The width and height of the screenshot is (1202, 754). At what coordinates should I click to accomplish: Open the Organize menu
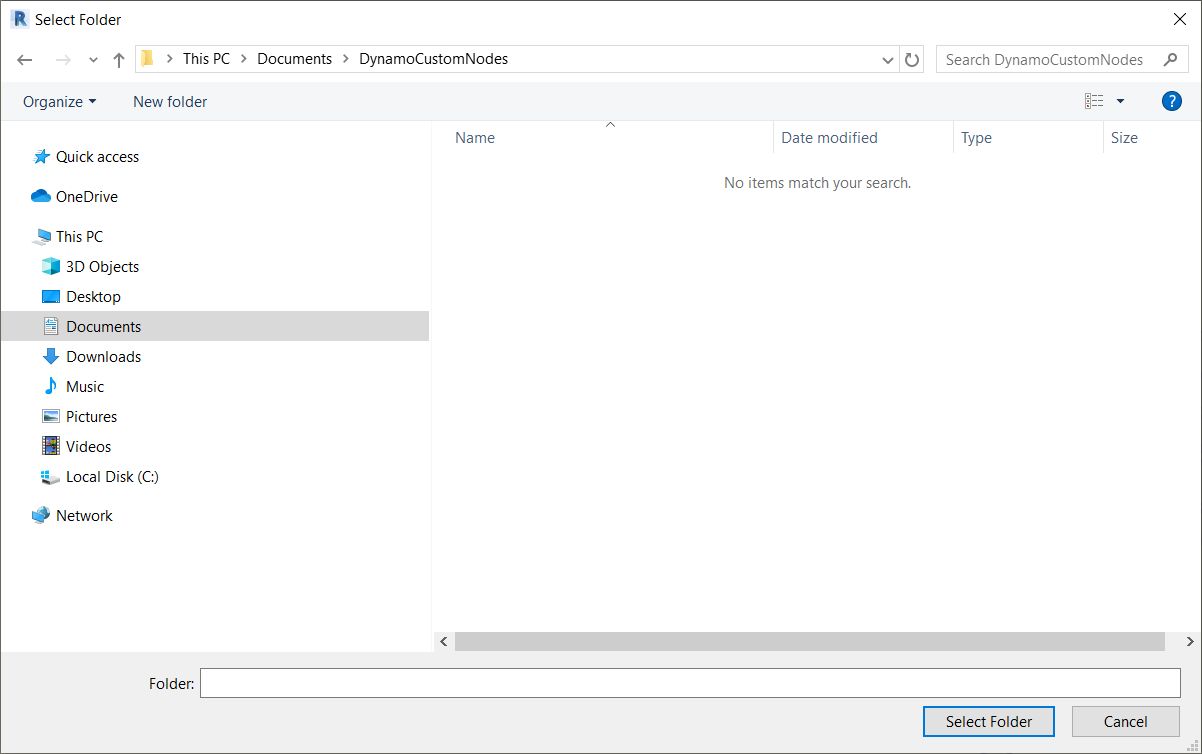[x=59, y=102]
